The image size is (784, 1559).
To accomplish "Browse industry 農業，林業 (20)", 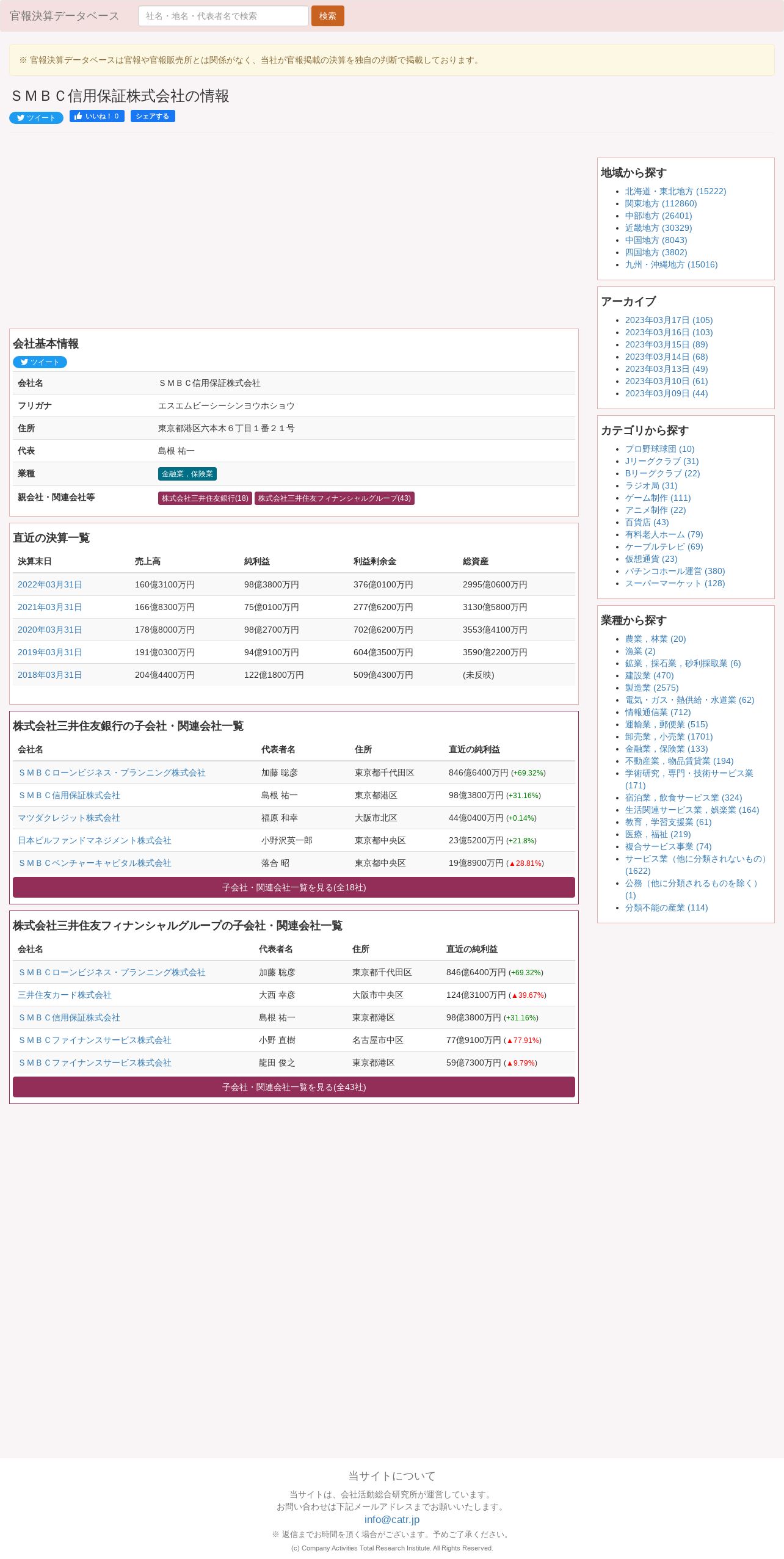I will 655,639.
